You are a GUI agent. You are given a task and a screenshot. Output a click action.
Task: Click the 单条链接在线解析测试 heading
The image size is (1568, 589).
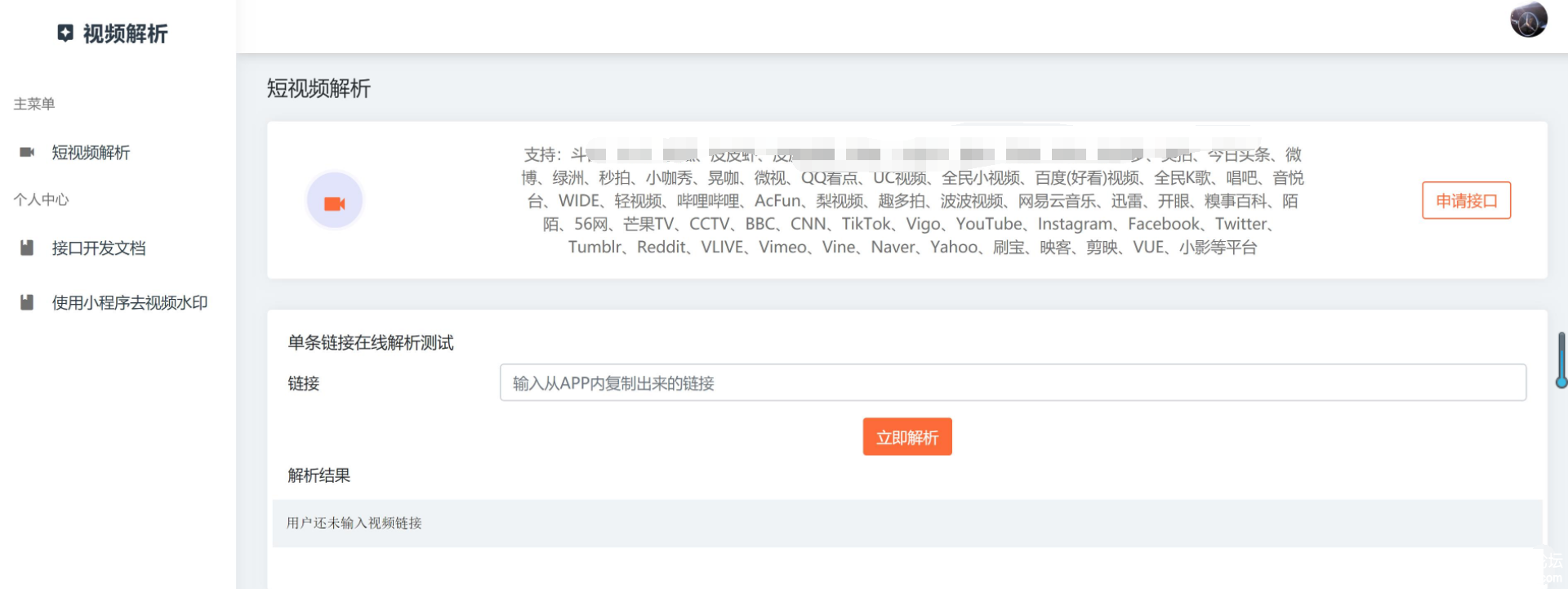[371, 343]
